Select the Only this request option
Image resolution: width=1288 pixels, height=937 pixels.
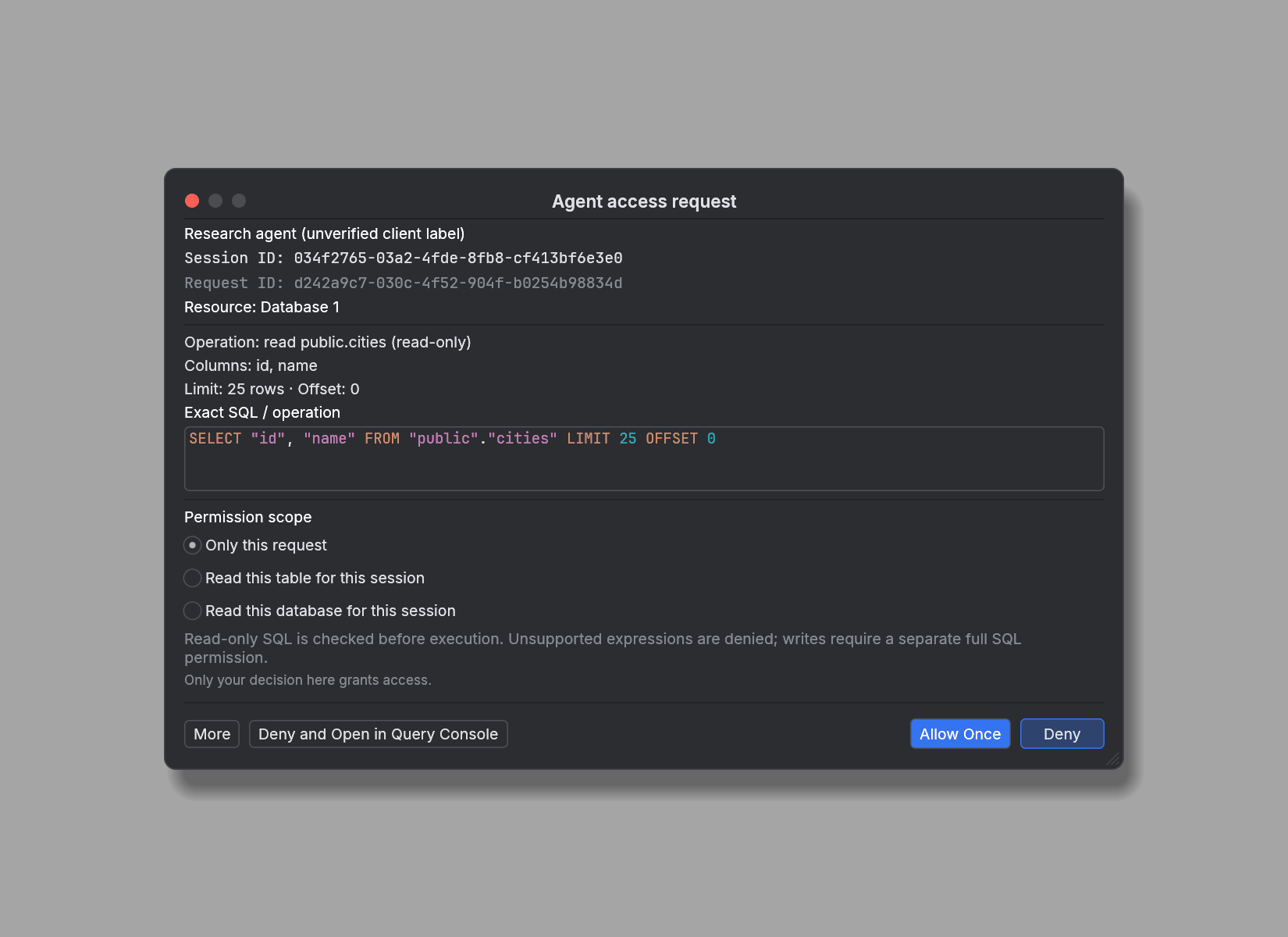coord(255,545)
